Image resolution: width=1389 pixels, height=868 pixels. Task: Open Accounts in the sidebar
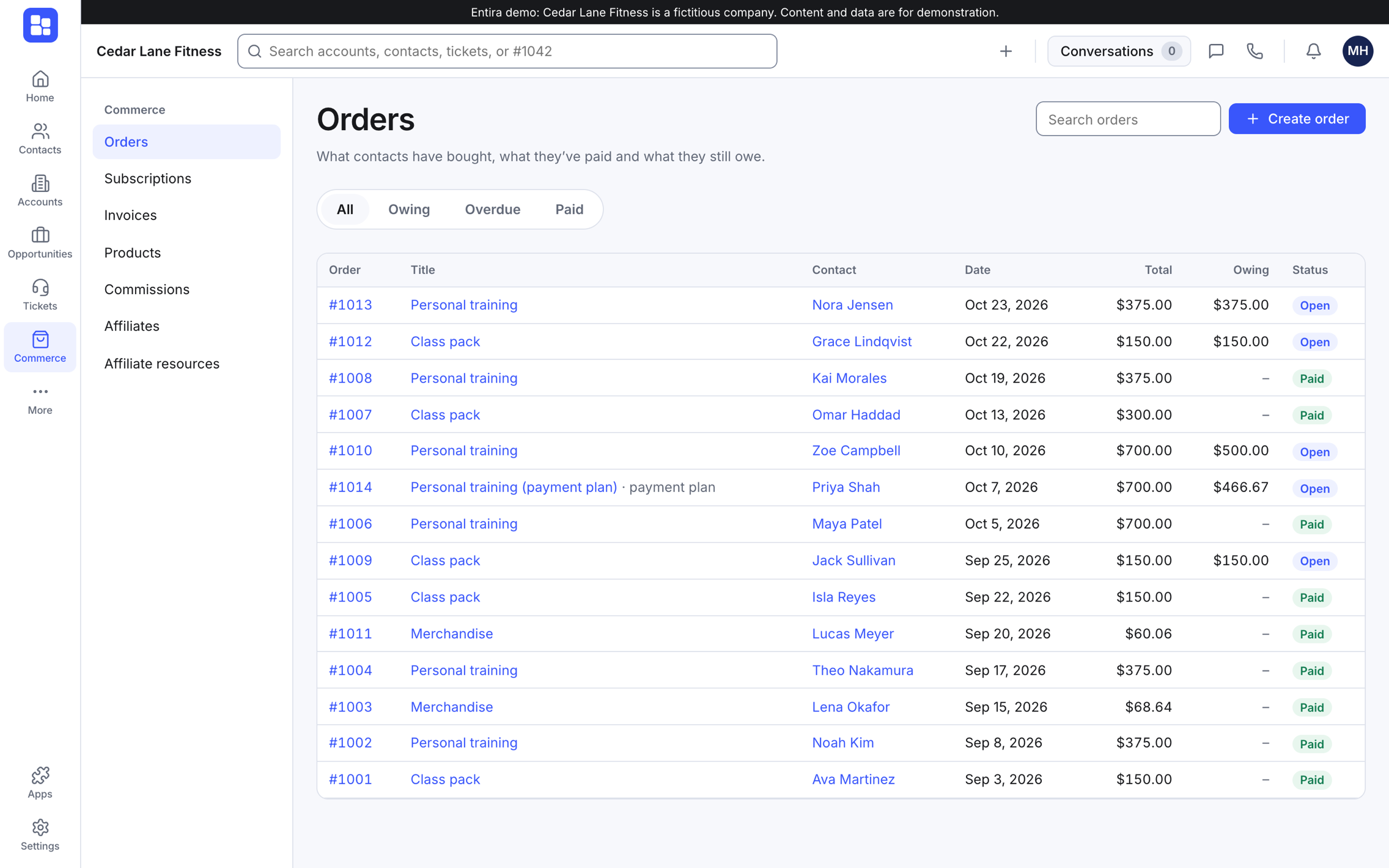40,191
